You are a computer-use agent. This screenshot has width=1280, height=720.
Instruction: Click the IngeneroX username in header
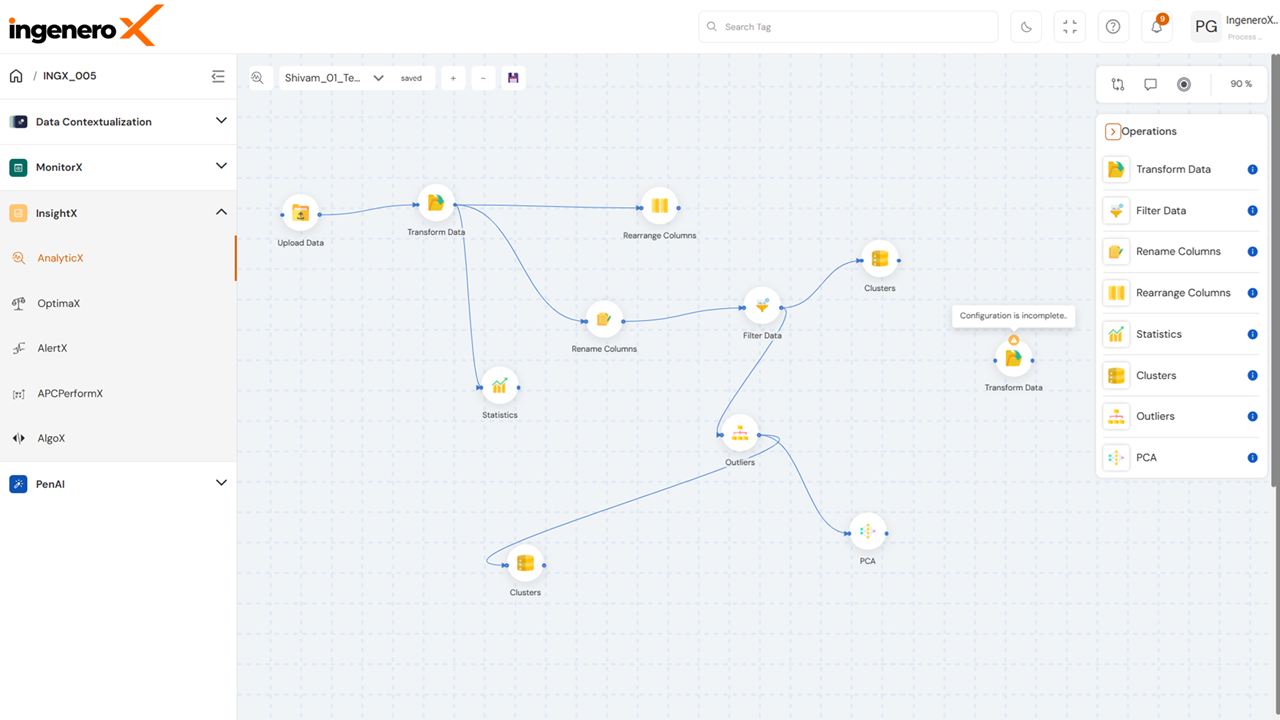point(1251,20)
